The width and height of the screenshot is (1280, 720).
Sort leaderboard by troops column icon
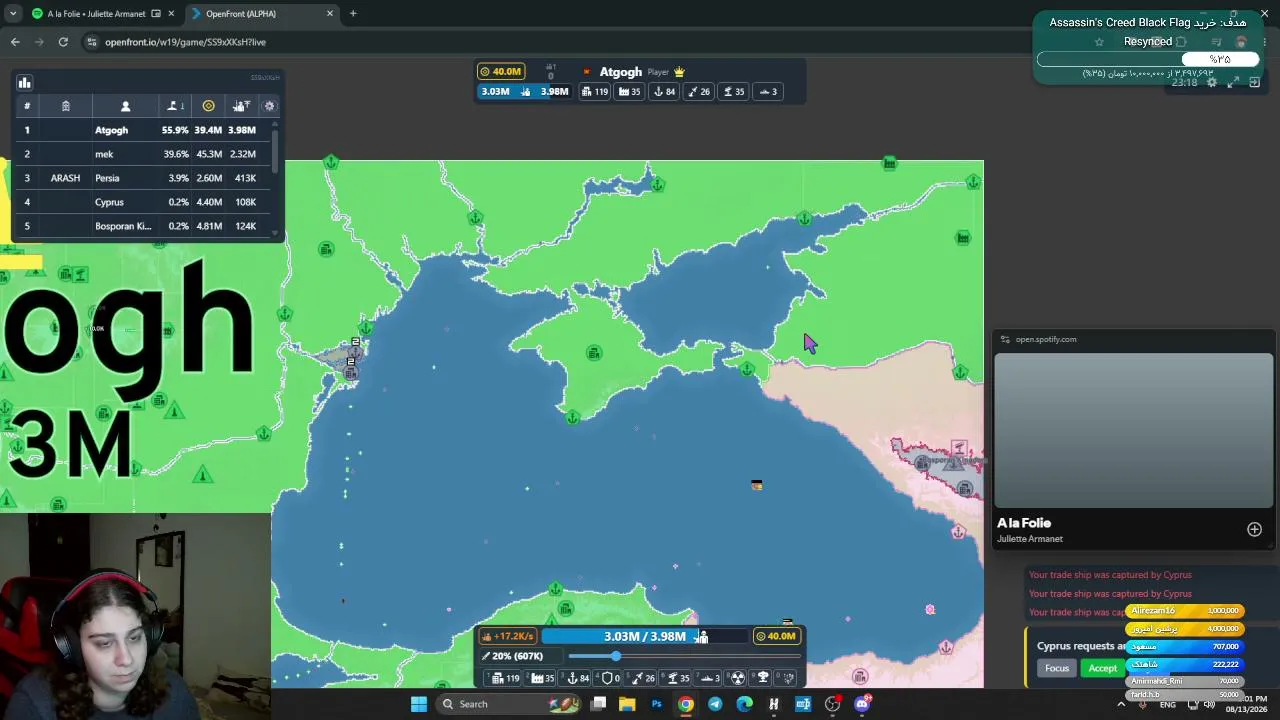[241, 106]
